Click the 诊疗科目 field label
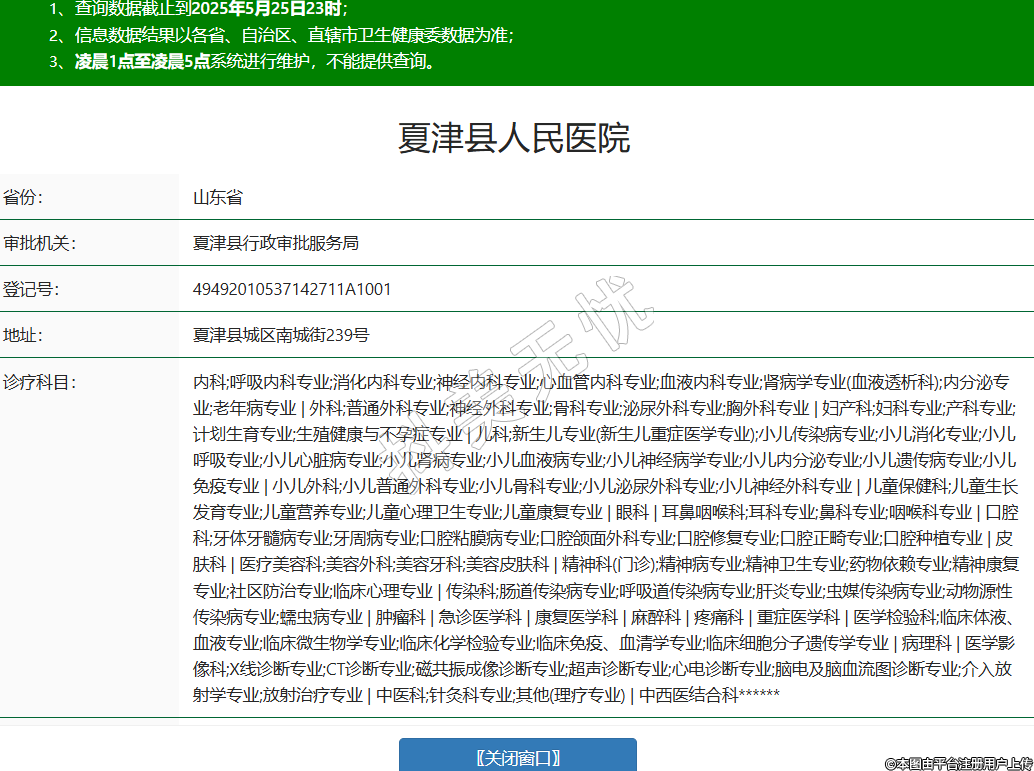The width and height of the screenshot is (1034, 771). pyautogui.click(x=39, y=381)
